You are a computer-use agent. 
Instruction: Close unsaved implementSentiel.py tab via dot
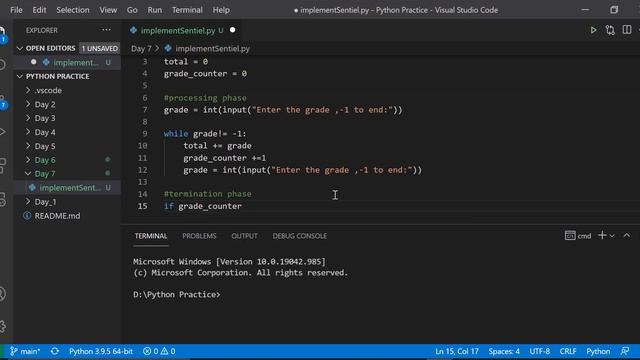coord(233,30)
